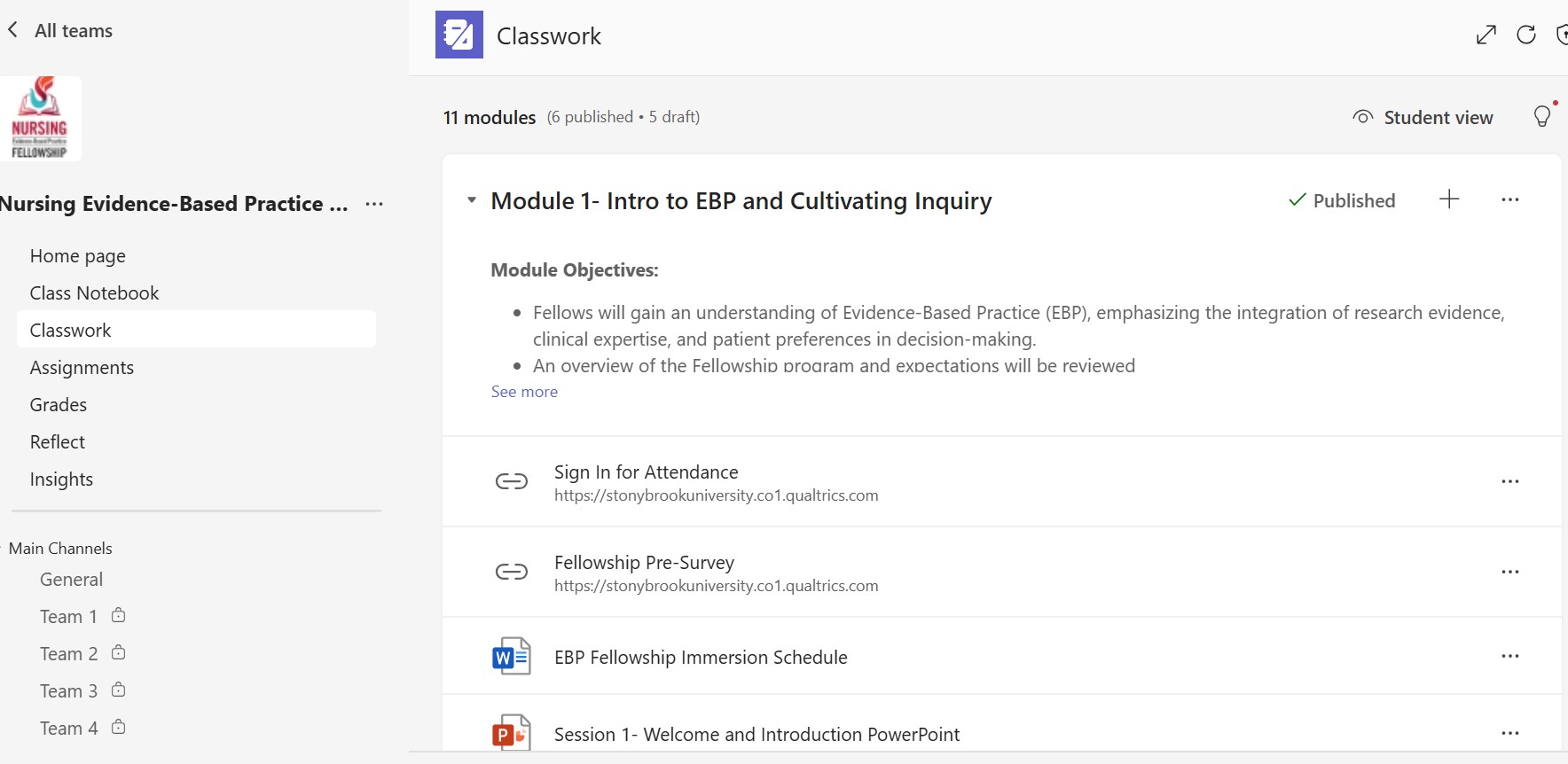Viewport: 1568px width, 764px height.
Task: Click the lock icon beside Team 3
Action: (119, 690)
